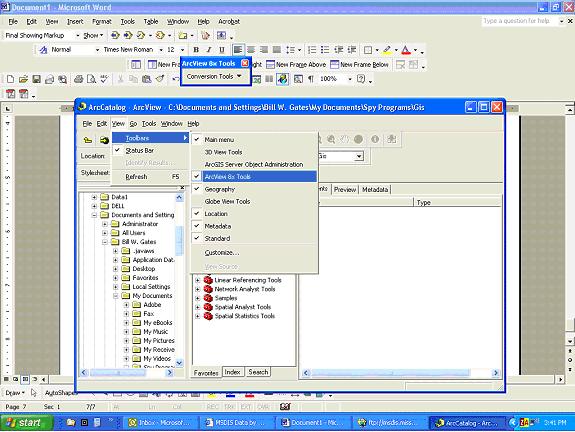Click Refresh in View menu
This screenshot has height=432, width=575.
click(150, 177)
